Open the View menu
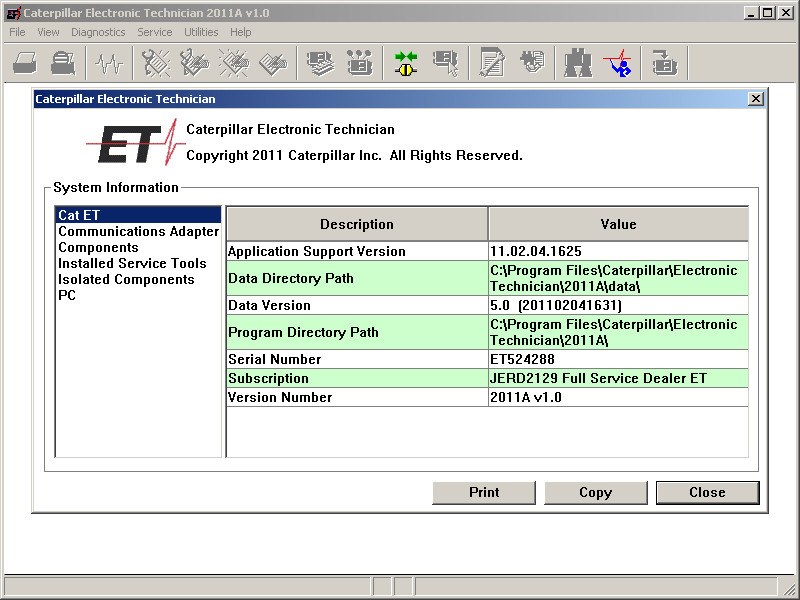 pyautogui.click(x=48, y=32)
